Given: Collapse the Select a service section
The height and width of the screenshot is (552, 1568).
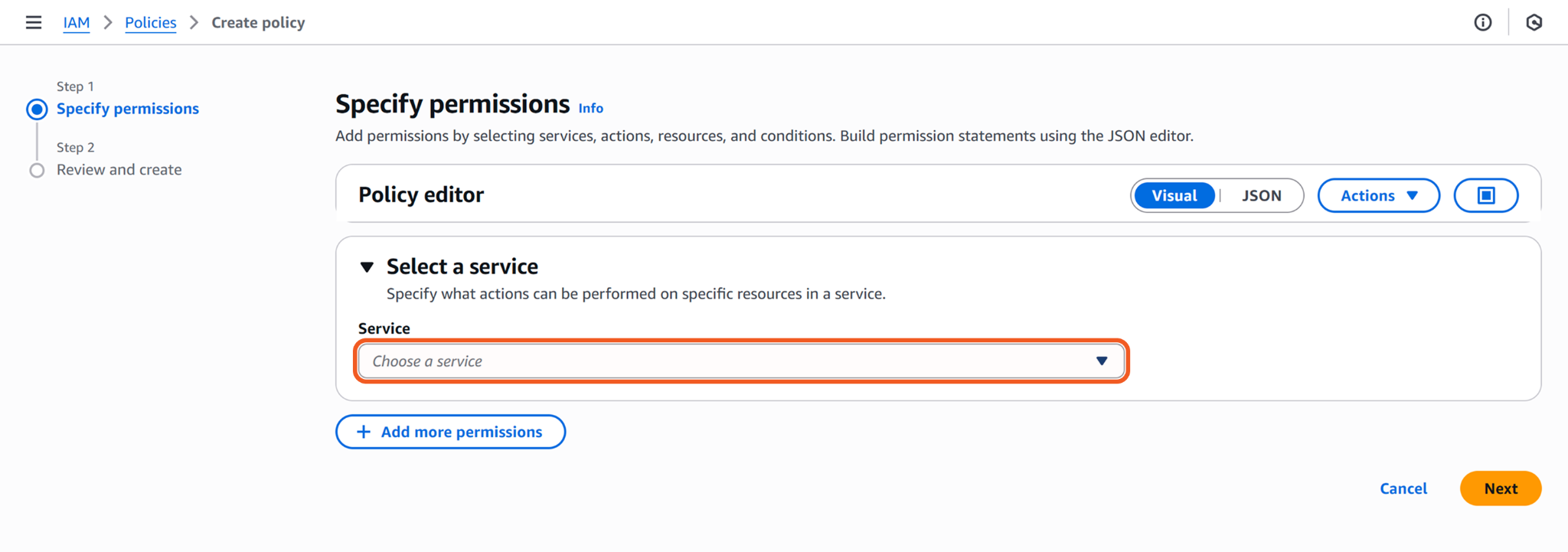Looking at the screenshot, I should [367, 267].
